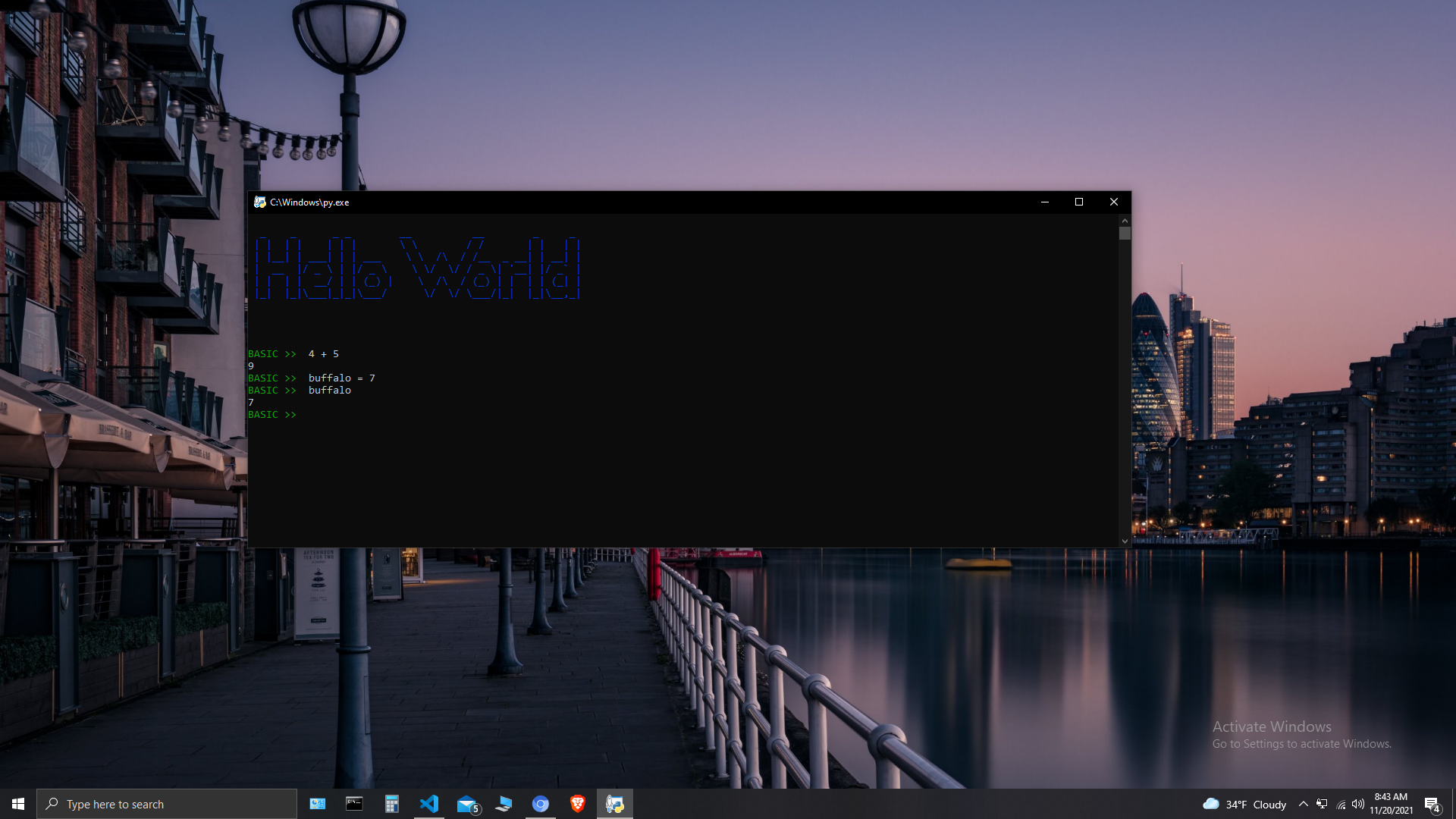
Task: Click the taskbar search box
Action: click(167, 804)
